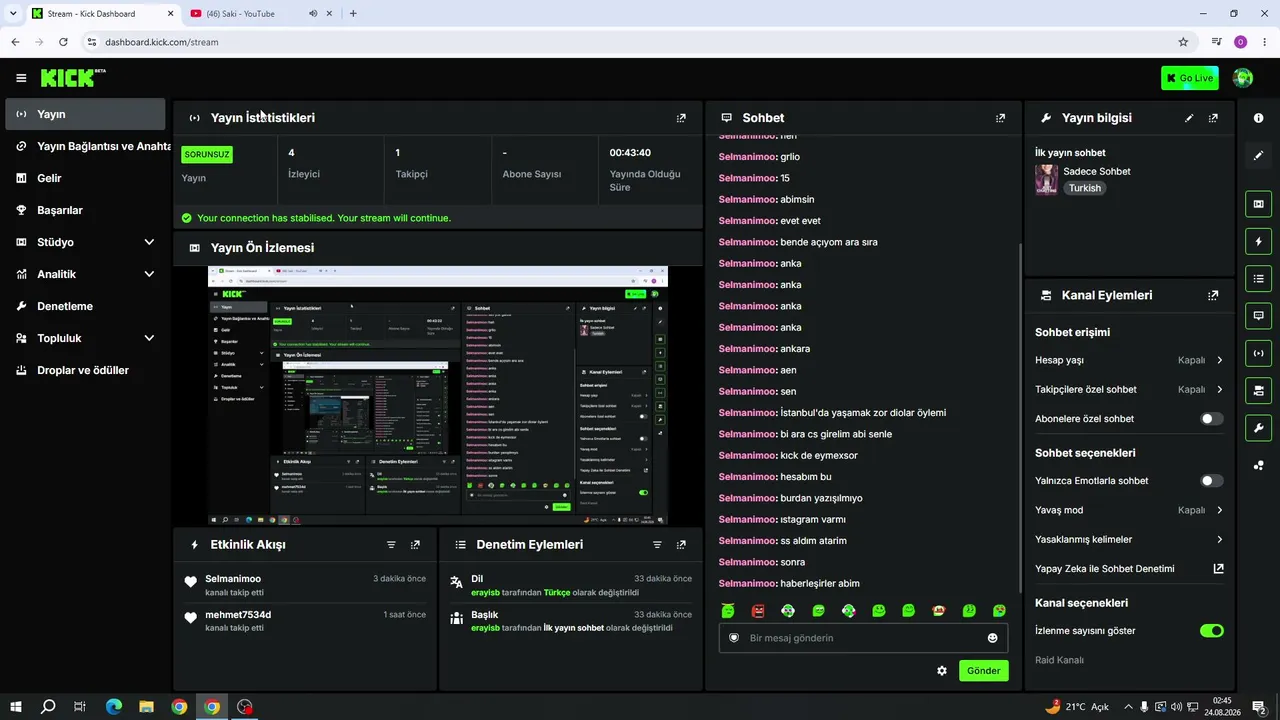The width and height of the screenshot is (1280, 720).
Task: Open Hesap yaşı options chevron
Action: pos(1219,360)
